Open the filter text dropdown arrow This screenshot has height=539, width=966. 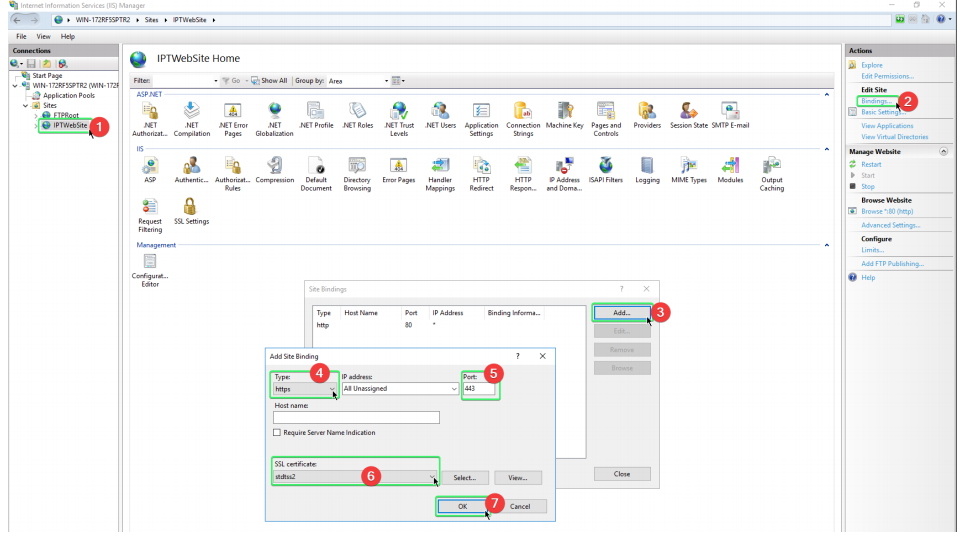point(216,81)
